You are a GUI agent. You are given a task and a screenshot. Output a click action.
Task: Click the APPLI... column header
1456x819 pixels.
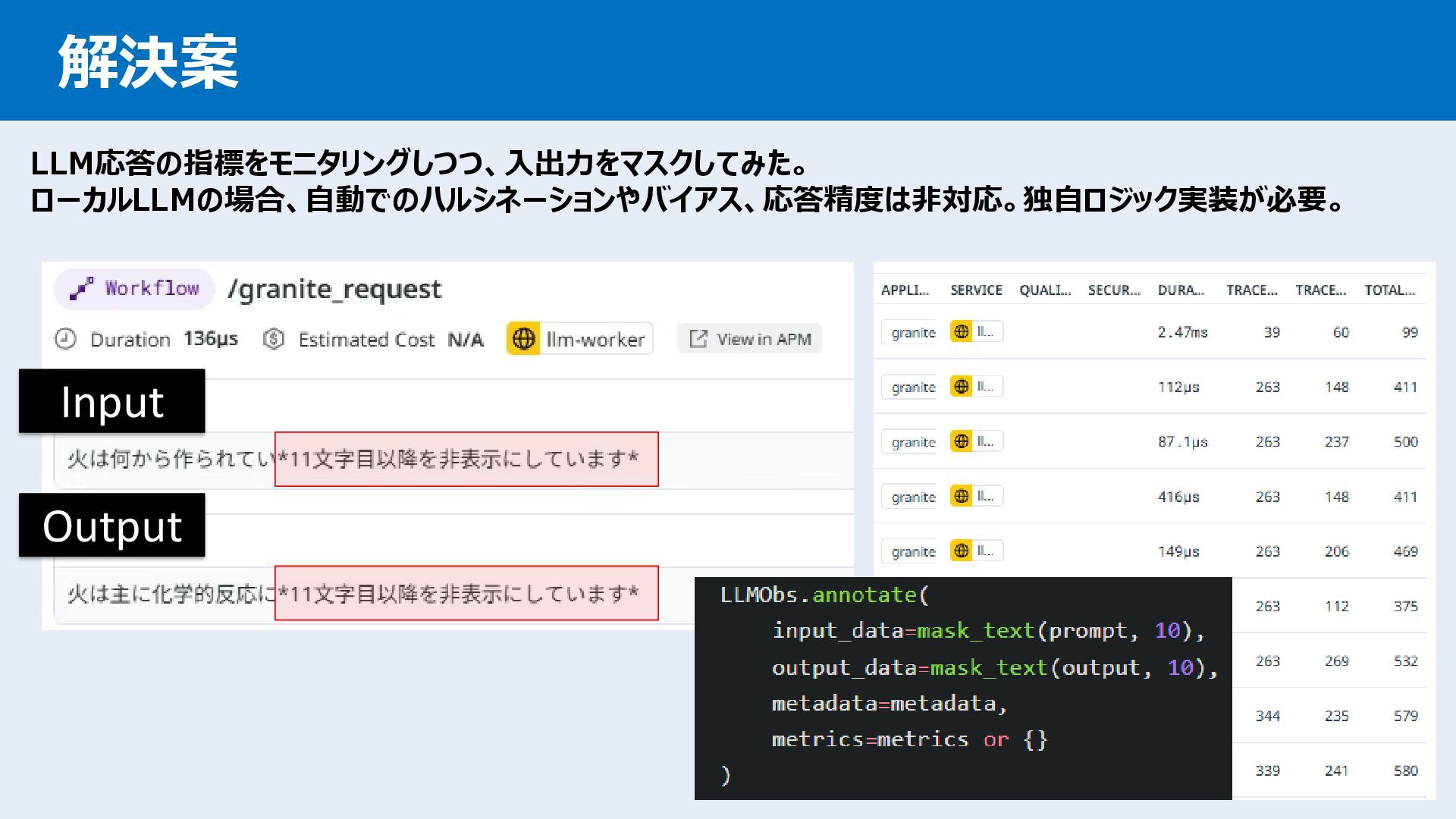(x=905, y=290)
